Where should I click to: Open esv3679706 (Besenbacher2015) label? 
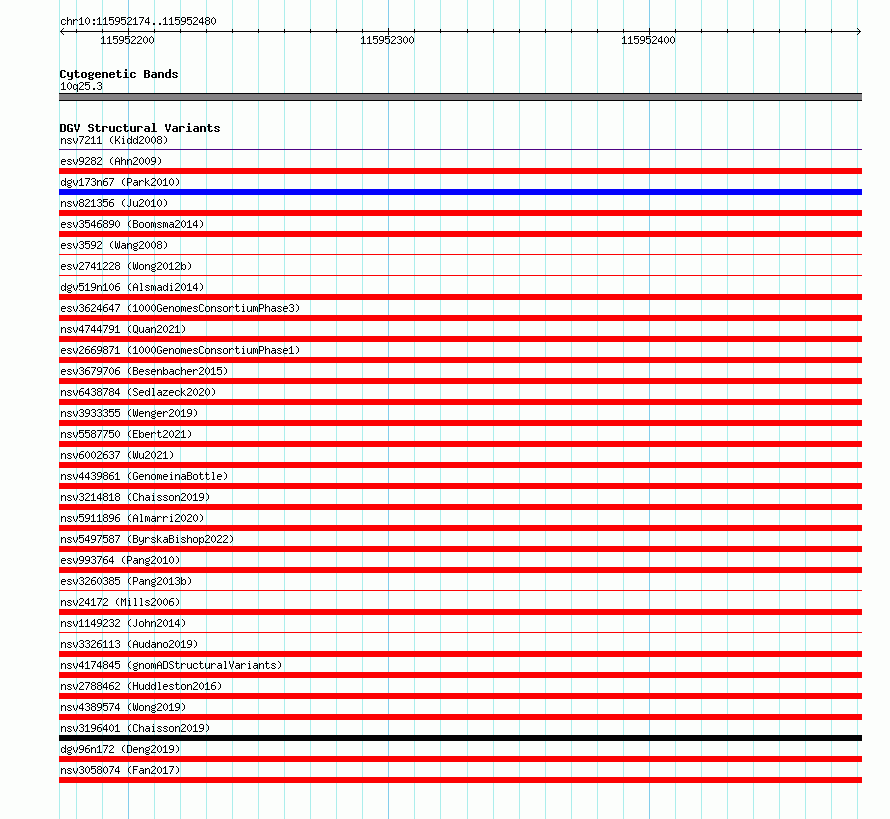click(144, 371)
